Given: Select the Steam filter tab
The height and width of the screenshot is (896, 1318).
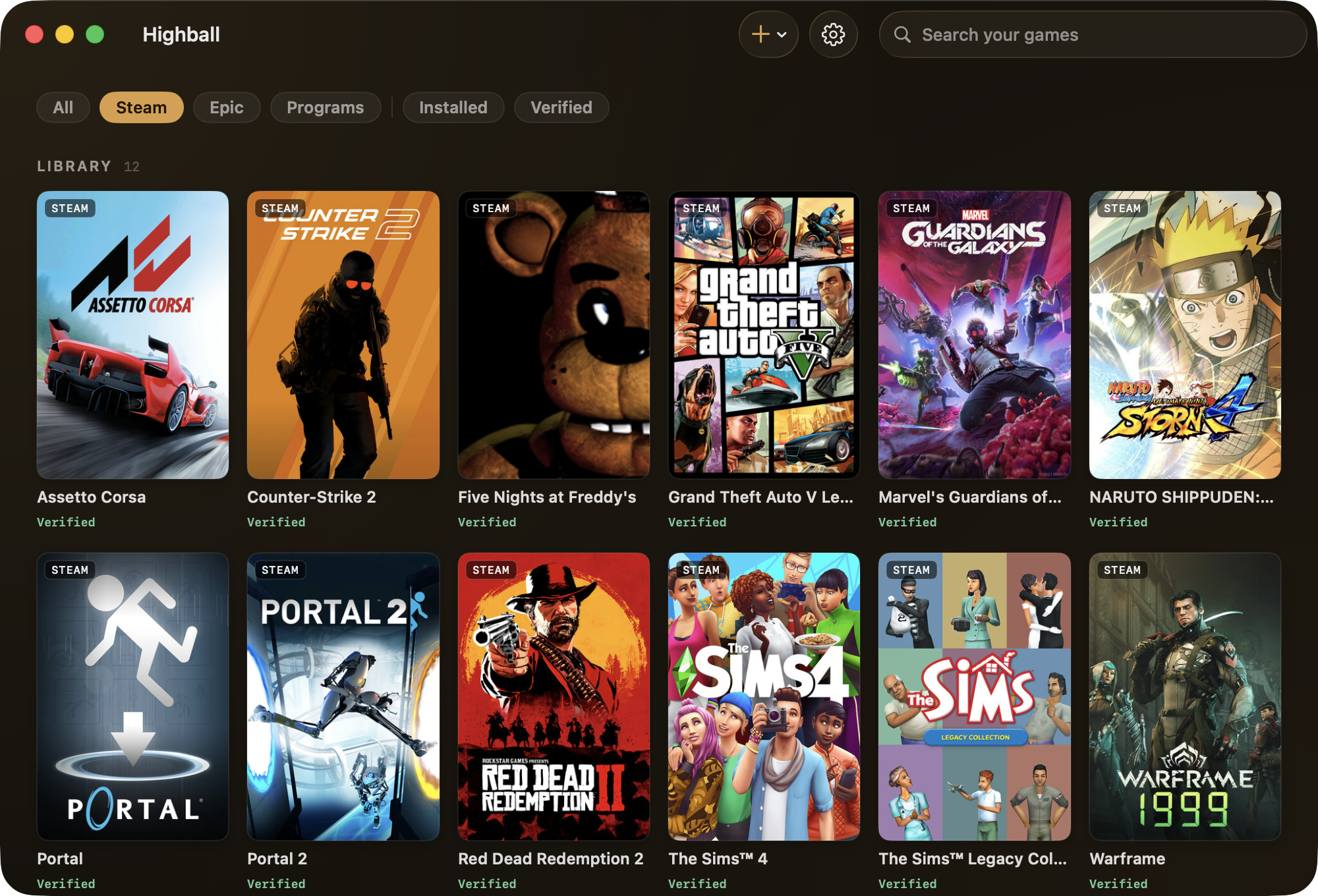Looking at the screenshot, I should (142, 107).
